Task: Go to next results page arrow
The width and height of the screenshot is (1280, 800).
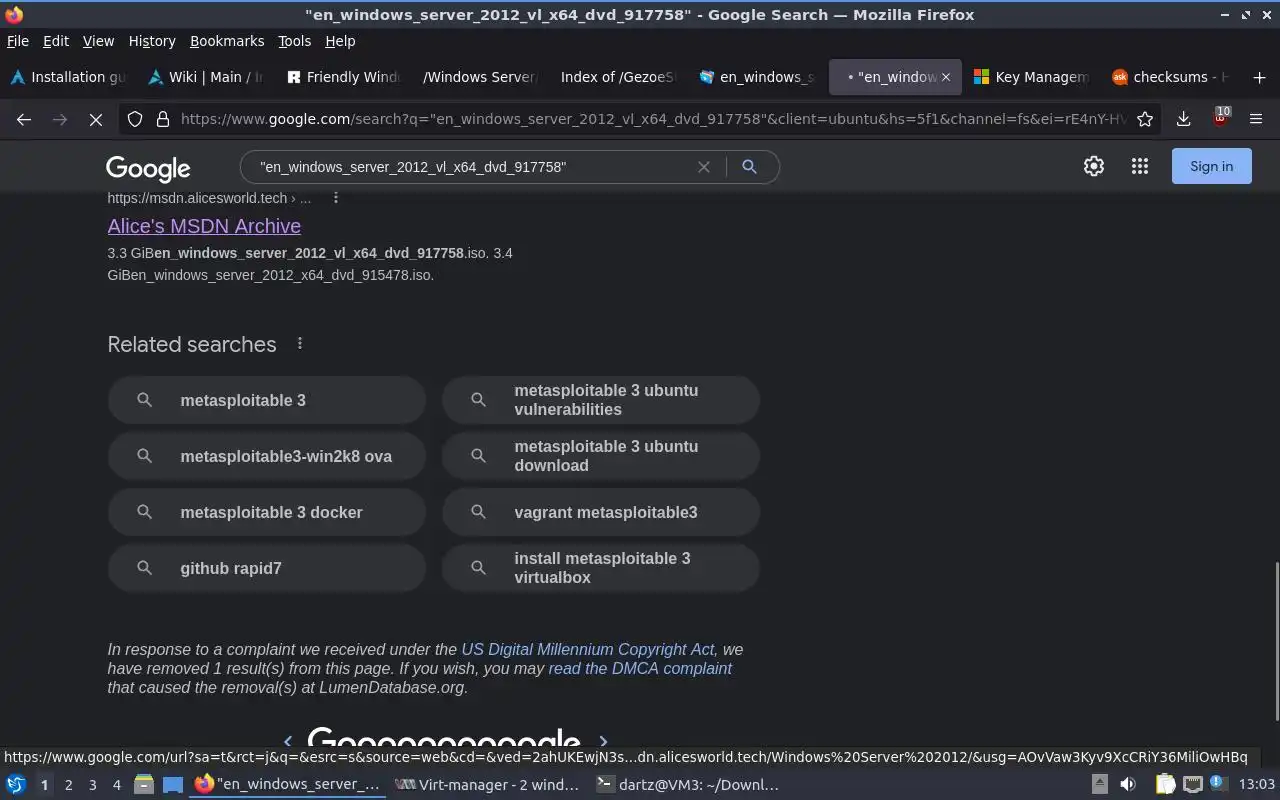Action: 603,741
